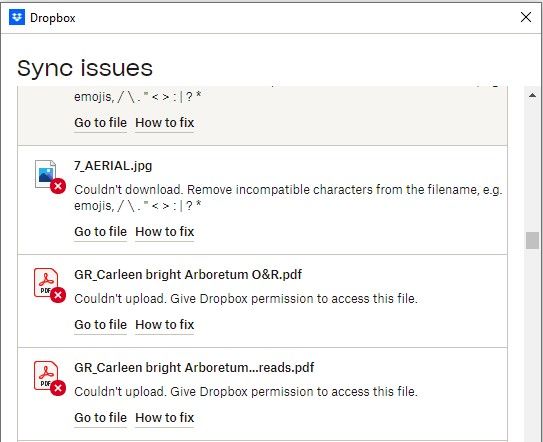Click red error badge on Arboretum O&R.pdf icon
The image size is (543, 442).
(58, 295)
